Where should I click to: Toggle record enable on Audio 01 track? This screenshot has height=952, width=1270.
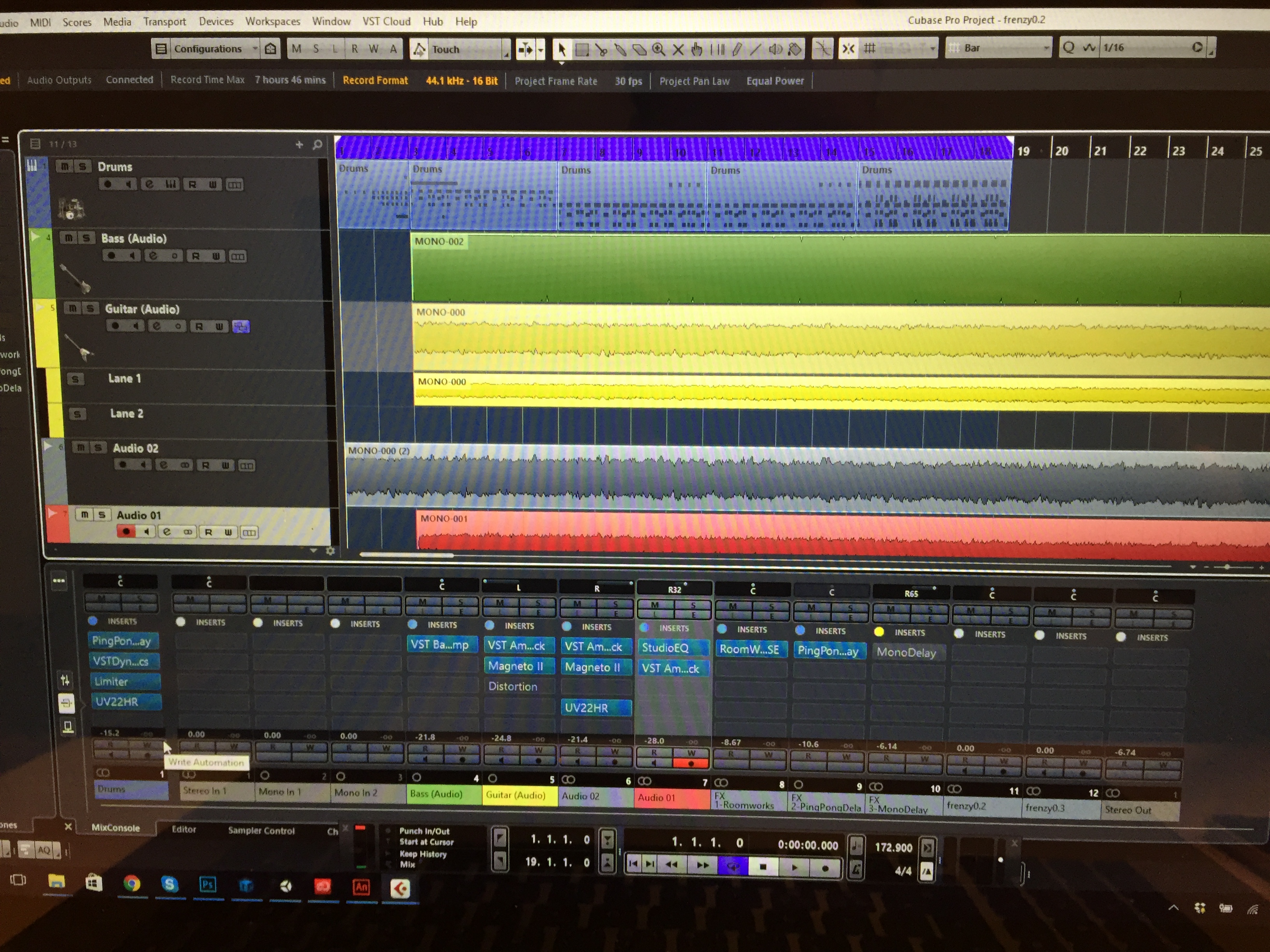126,531
